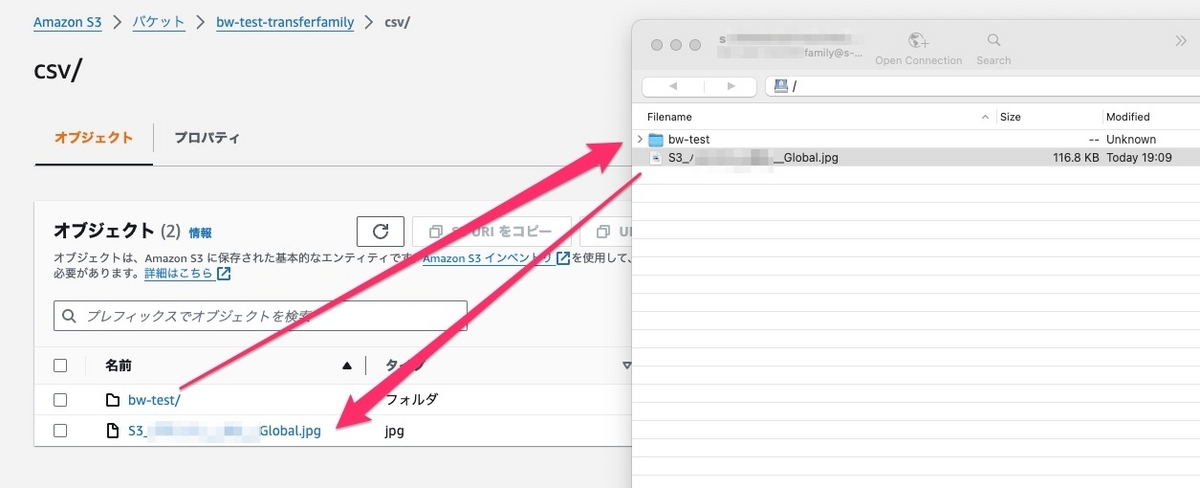
Task: Click the back navigation arrow
Action: 672,86
